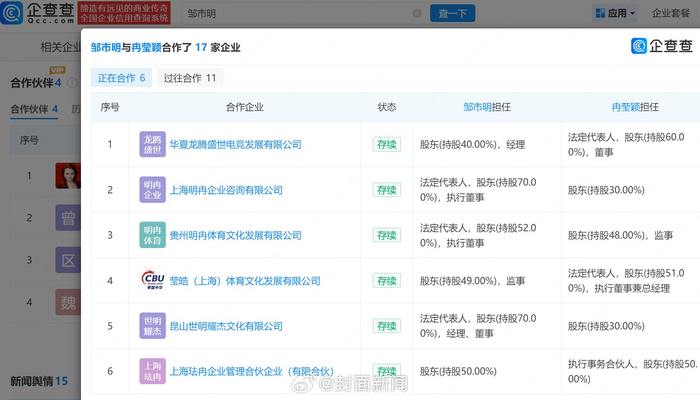Click the 合作伙伴 4 tab in background page

coord(34,109)
